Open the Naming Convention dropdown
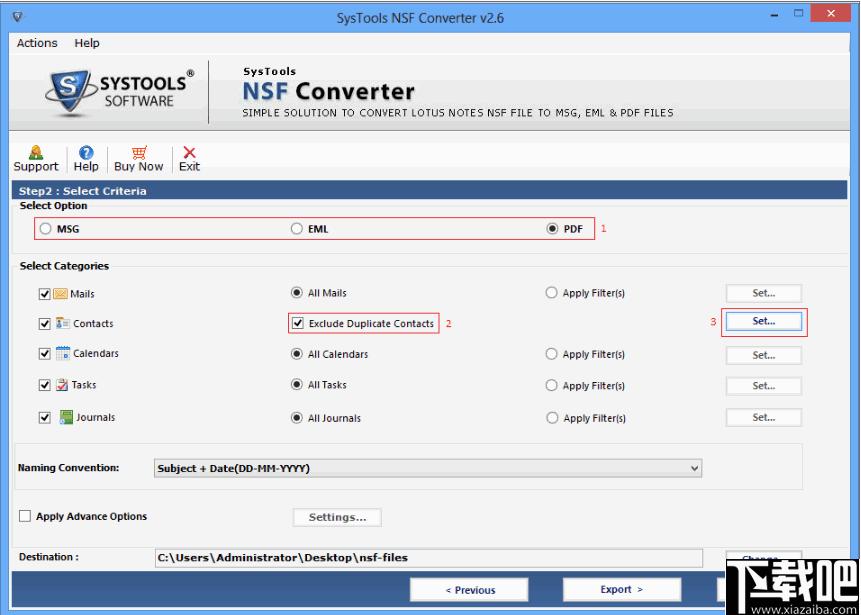The height and width of the screenshot is (615, 861). [x=428, y=468]
